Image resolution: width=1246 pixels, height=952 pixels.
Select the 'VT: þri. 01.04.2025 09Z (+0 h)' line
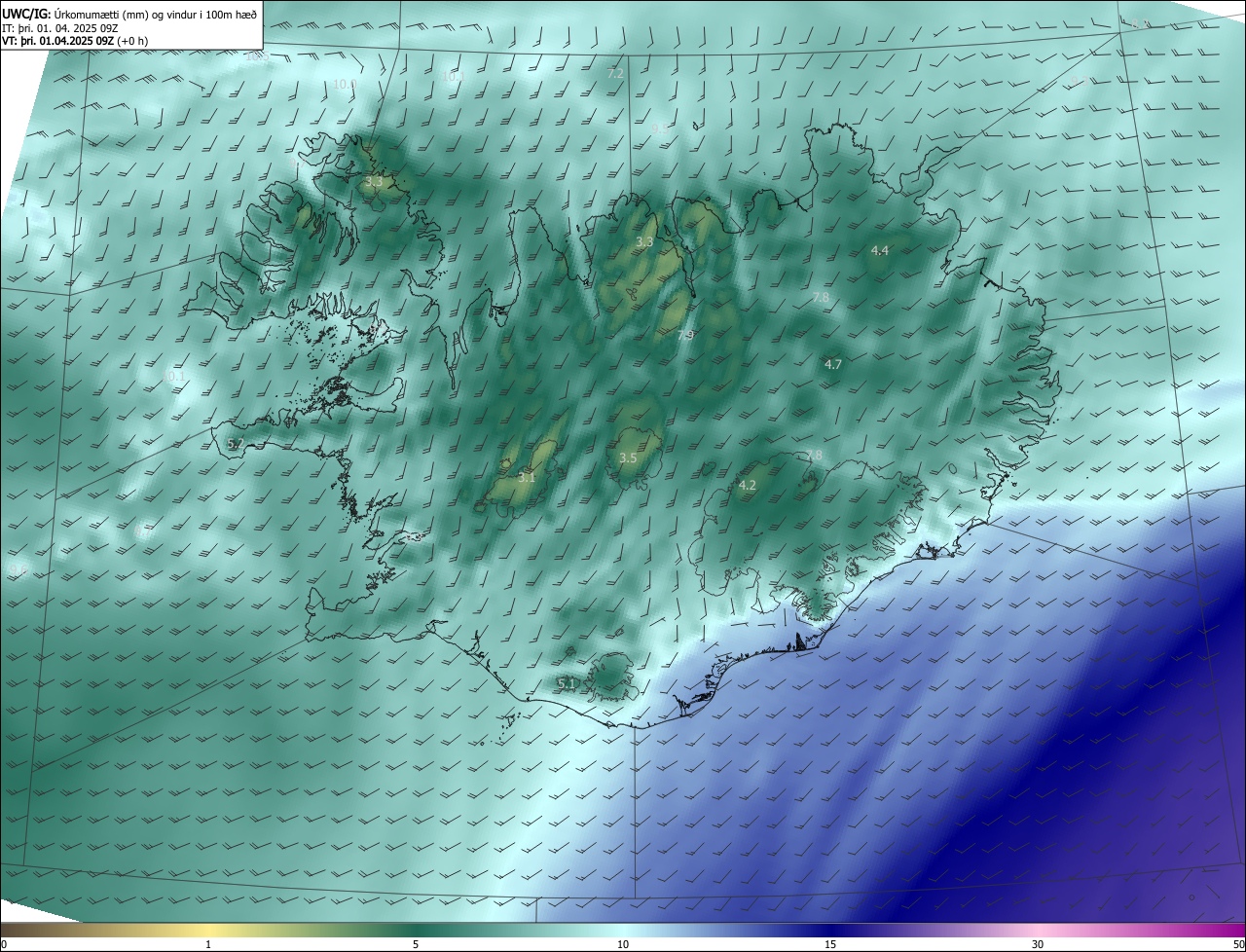tap(75, 41)
